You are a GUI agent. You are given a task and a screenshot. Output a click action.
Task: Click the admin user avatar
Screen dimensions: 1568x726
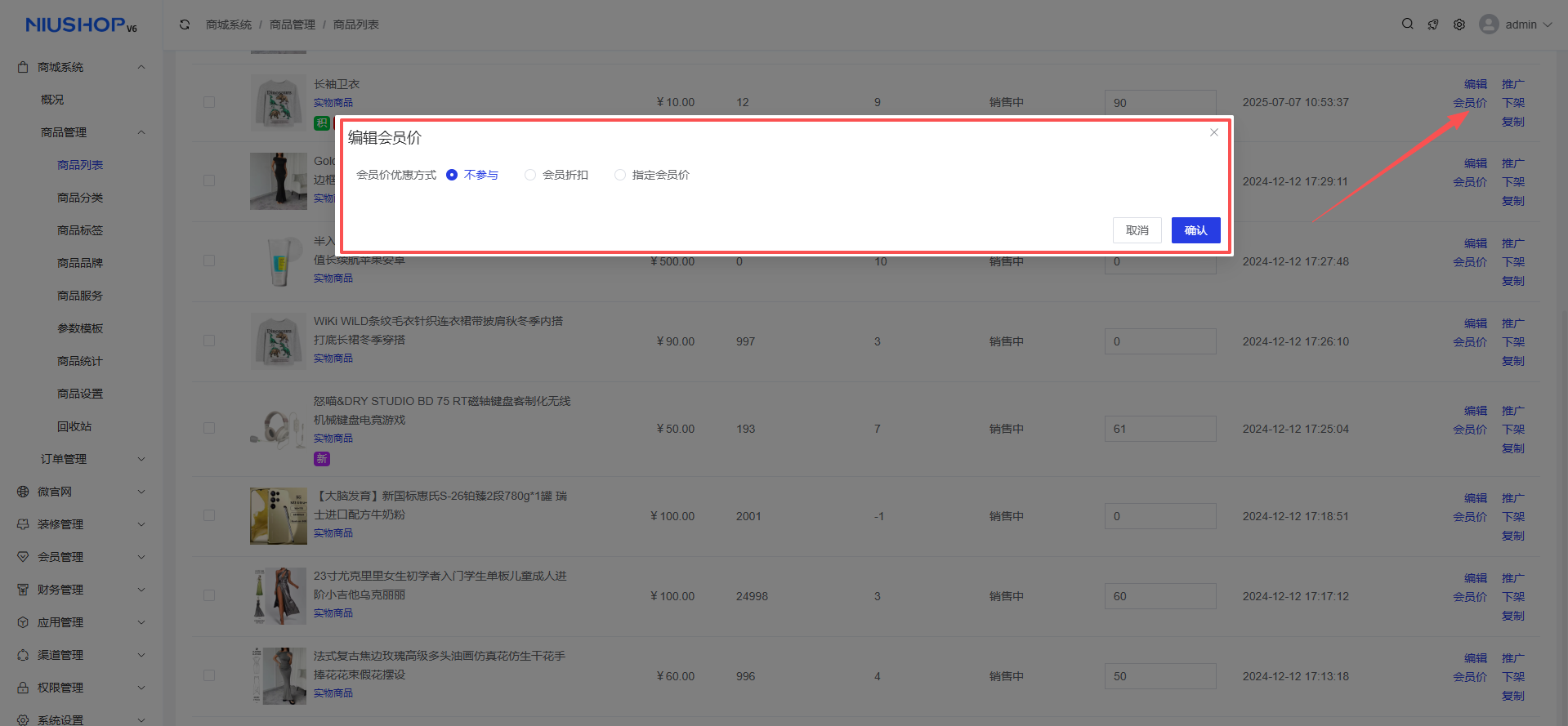coord(1489,24)
